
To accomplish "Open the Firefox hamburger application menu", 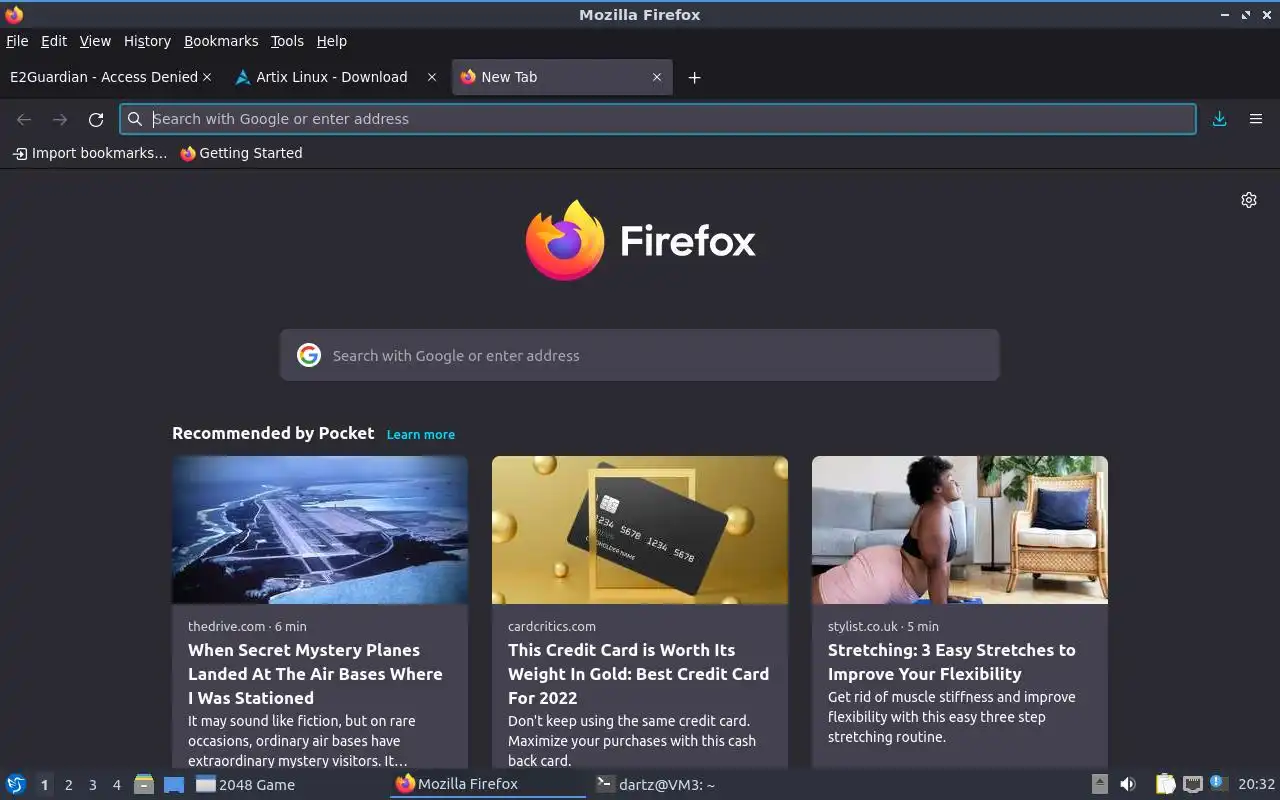I will pyautogui.click(x=1256, y=119).
